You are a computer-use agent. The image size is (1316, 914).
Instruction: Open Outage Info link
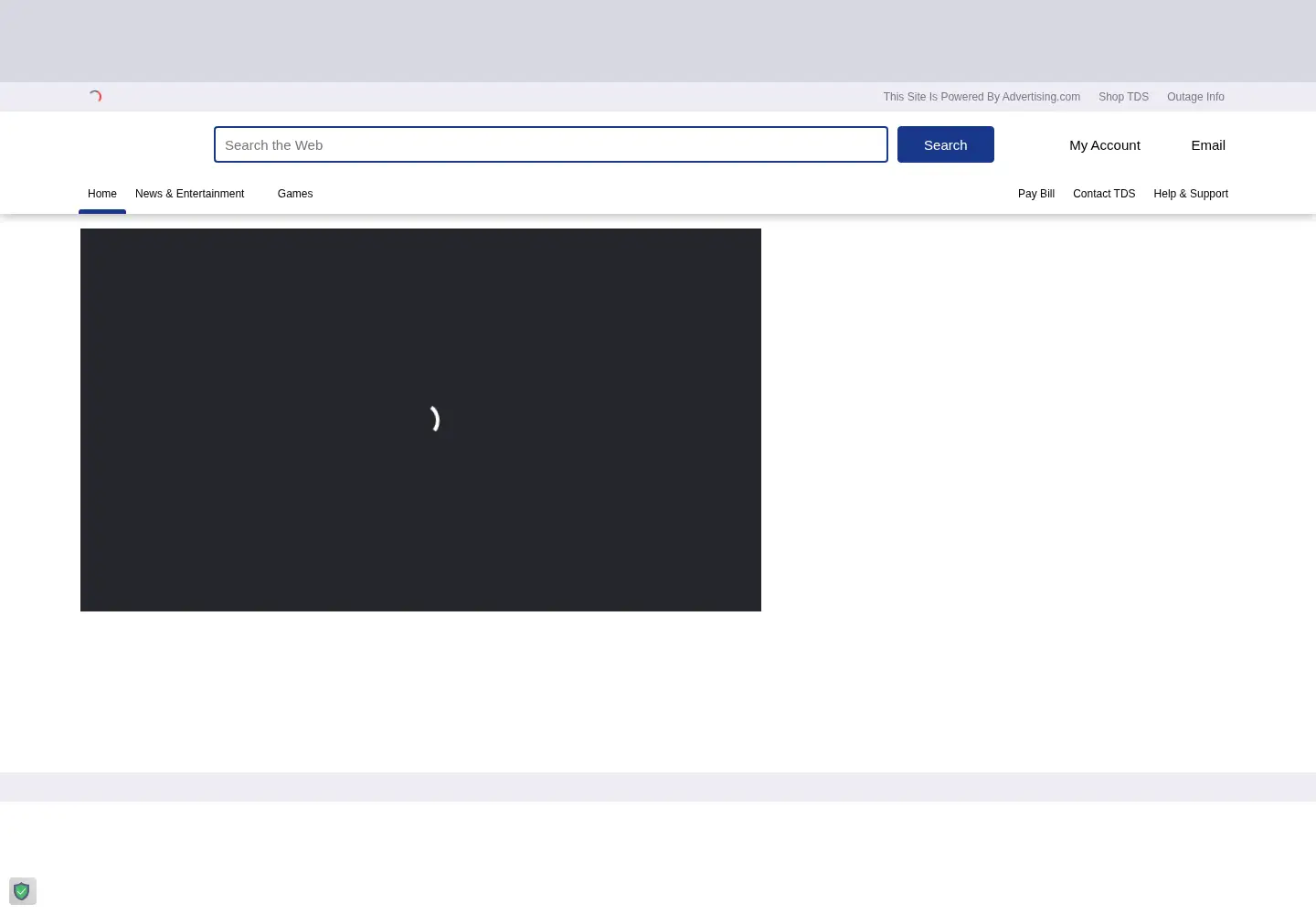pyautogui.click(x=1195, y=97)
